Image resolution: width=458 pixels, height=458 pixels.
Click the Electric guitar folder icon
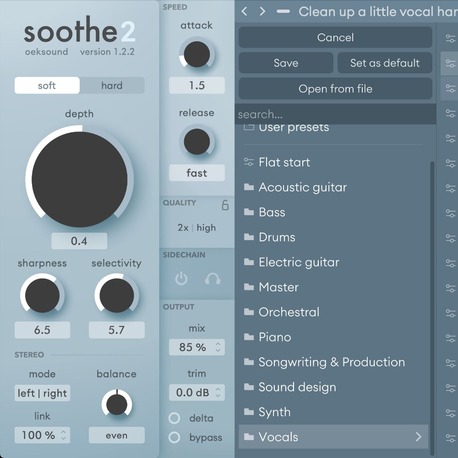pos(249,262)
